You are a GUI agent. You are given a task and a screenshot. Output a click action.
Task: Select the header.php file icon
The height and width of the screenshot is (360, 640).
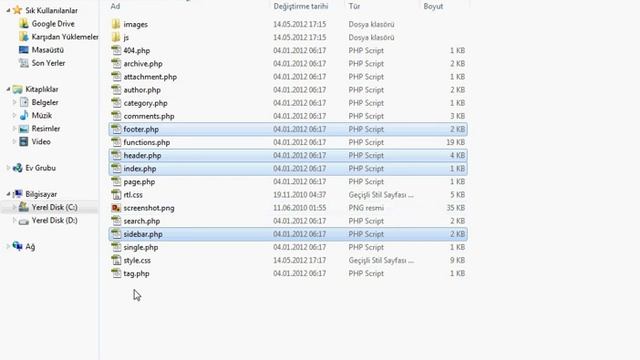(116, 155)
